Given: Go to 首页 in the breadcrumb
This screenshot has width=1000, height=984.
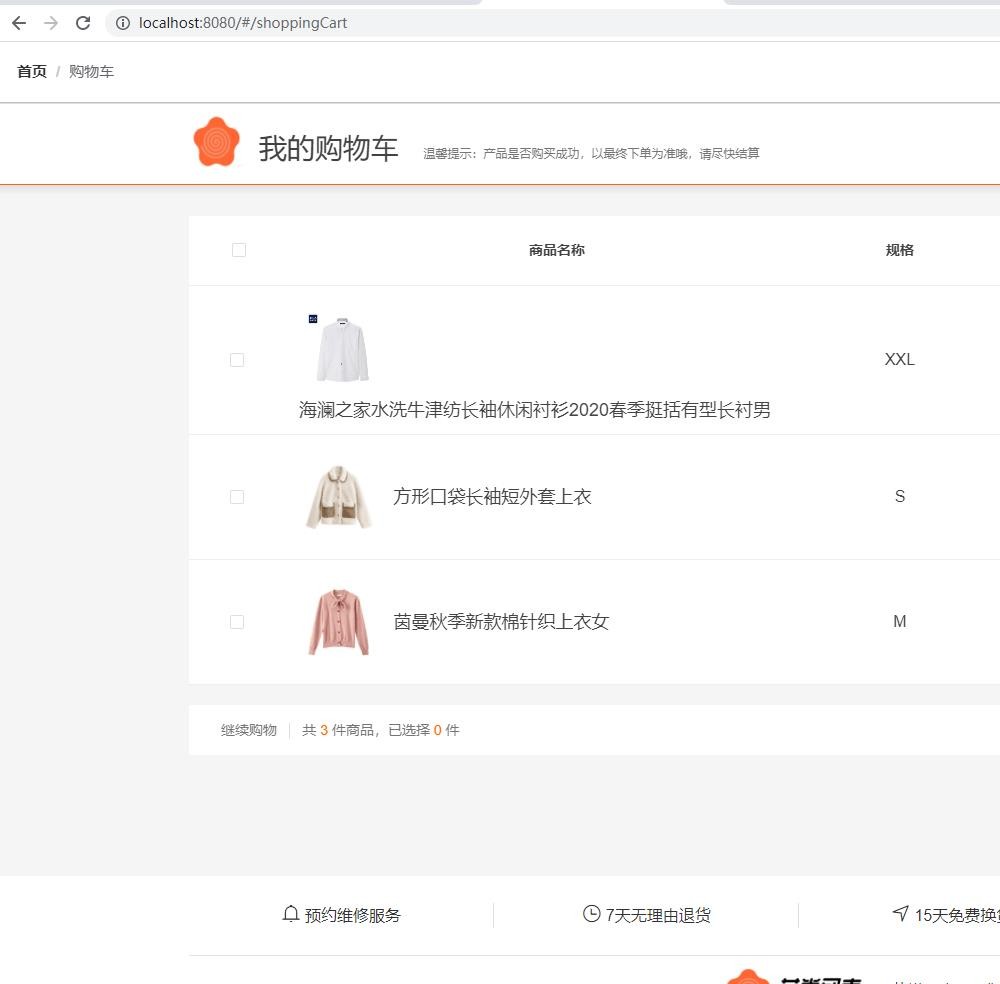Looking at the screenshot, I should pyautogui.click(x=32, y=72).
